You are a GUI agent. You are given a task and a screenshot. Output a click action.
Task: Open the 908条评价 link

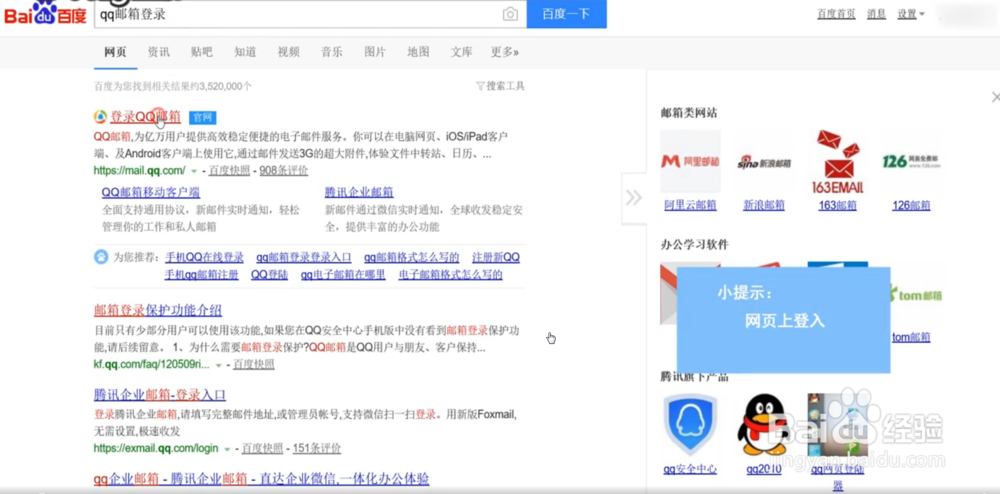pyautogui.click(x=284, y=171)
